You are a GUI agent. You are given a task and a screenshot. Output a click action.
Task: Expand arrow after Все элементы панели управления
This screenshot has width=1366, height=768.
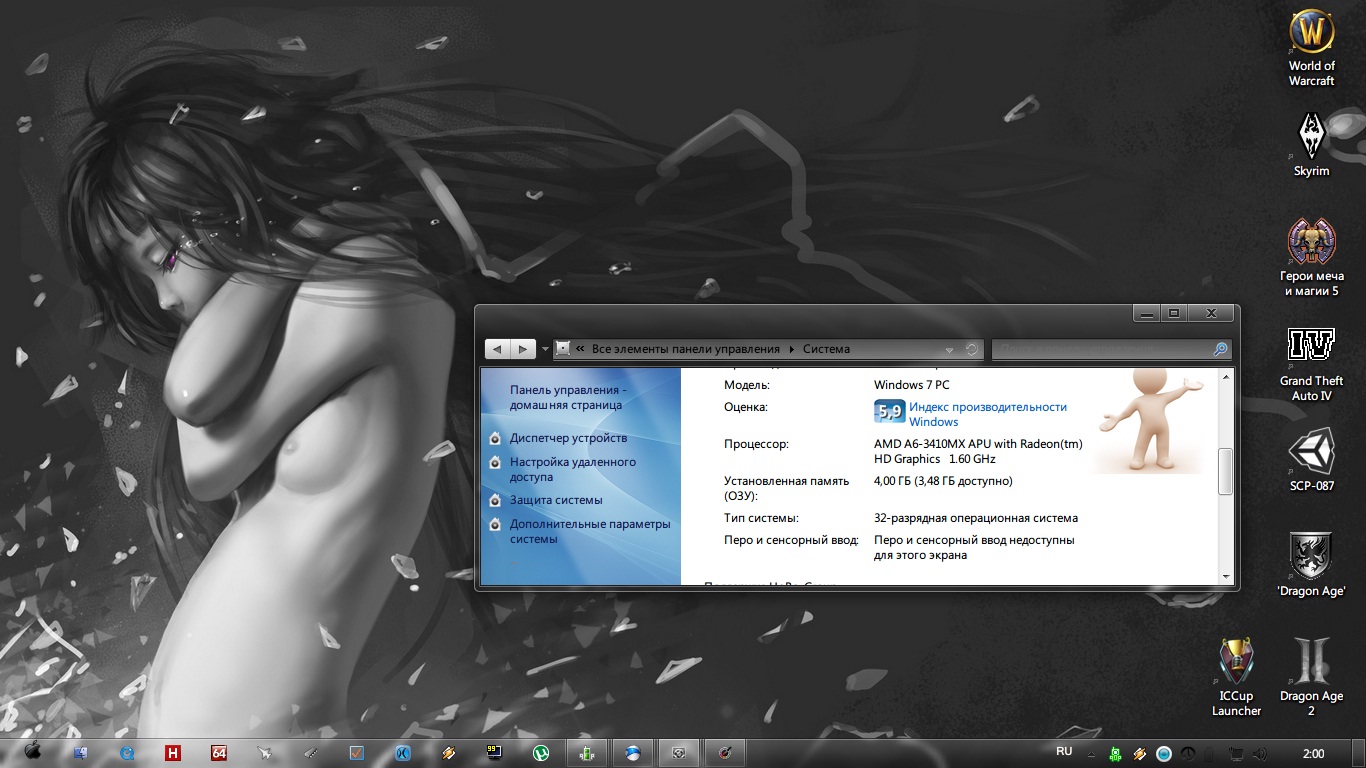tap(791, 349)
